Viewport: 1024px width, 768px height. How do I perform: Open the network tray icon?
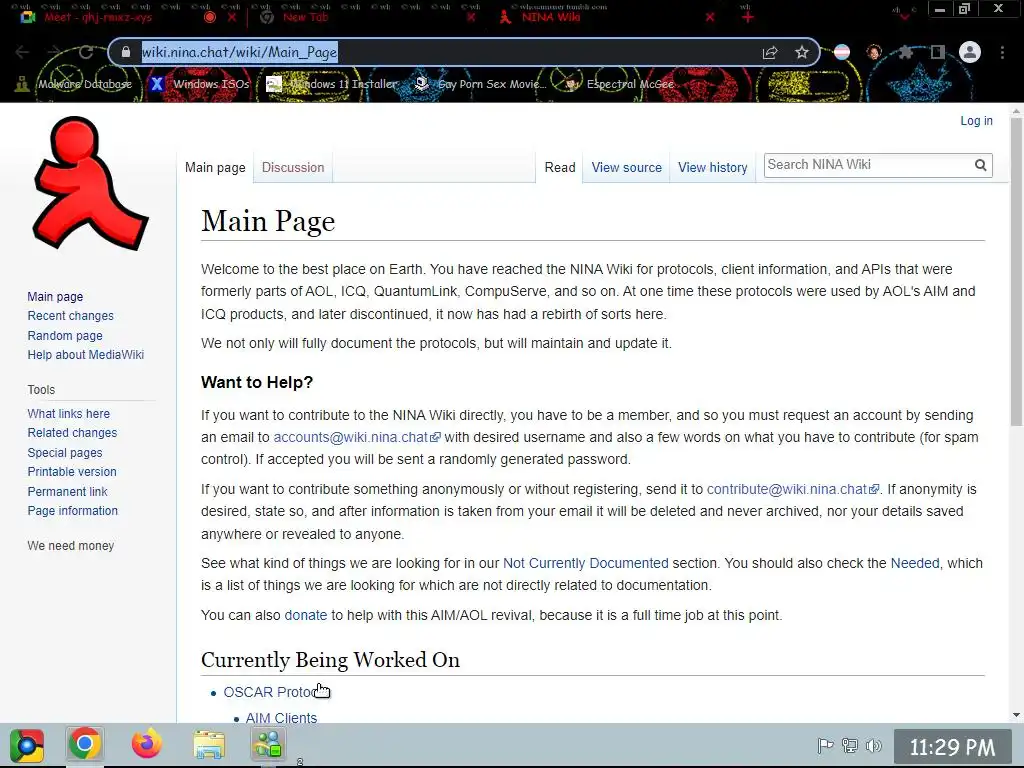pyautogui.click(x=850, y=745)
